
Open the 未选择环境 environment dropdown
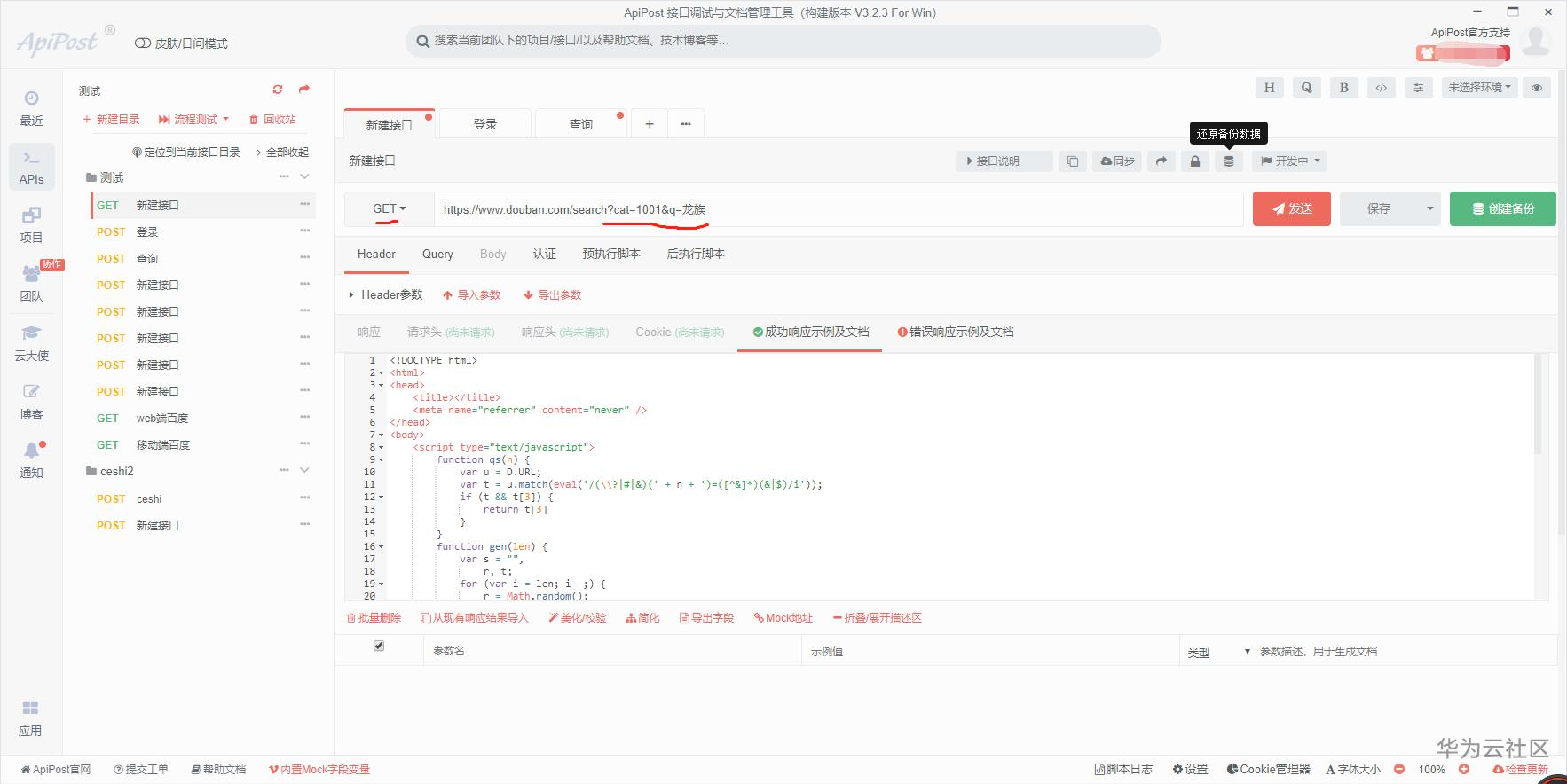coord(1479,88)
